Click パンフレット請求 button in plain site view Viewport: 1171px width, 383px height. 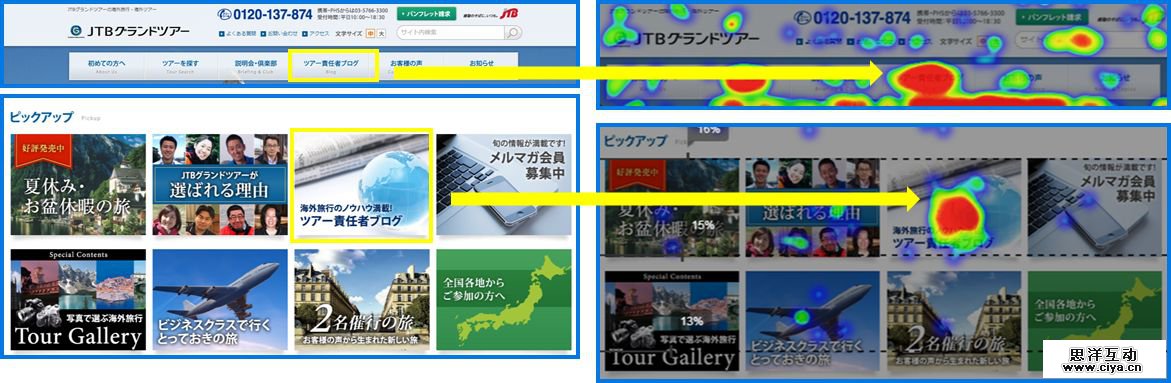click(426, 14)
